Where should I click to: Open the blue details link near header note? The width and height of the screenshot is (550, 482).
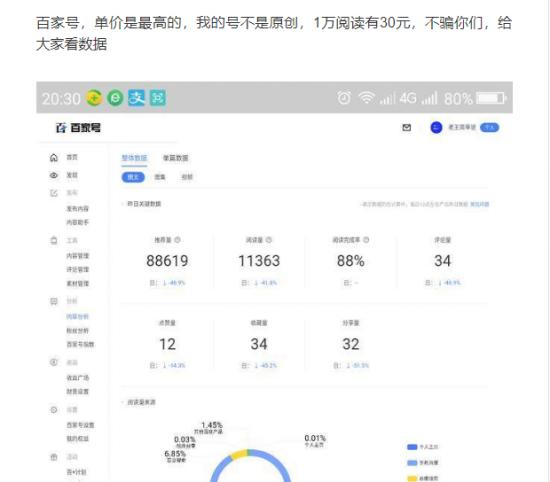(479, 204)
